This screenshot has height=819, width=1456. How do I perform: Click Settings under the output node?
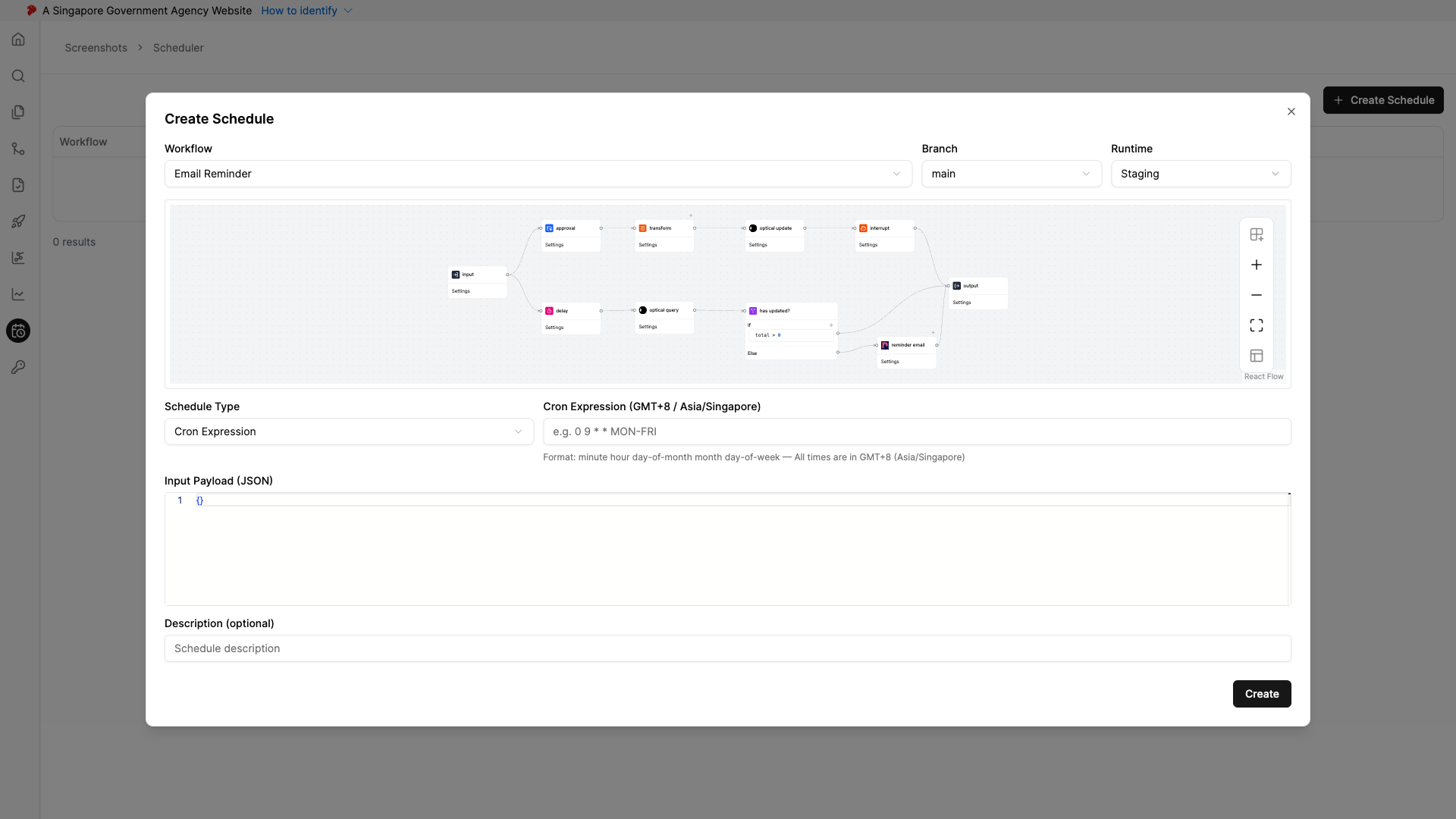pos(962,303)
